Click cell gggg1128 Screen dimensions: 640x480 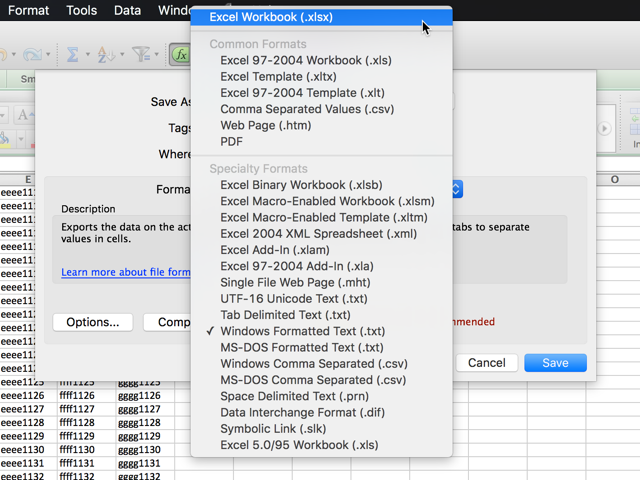coord(145,422)
